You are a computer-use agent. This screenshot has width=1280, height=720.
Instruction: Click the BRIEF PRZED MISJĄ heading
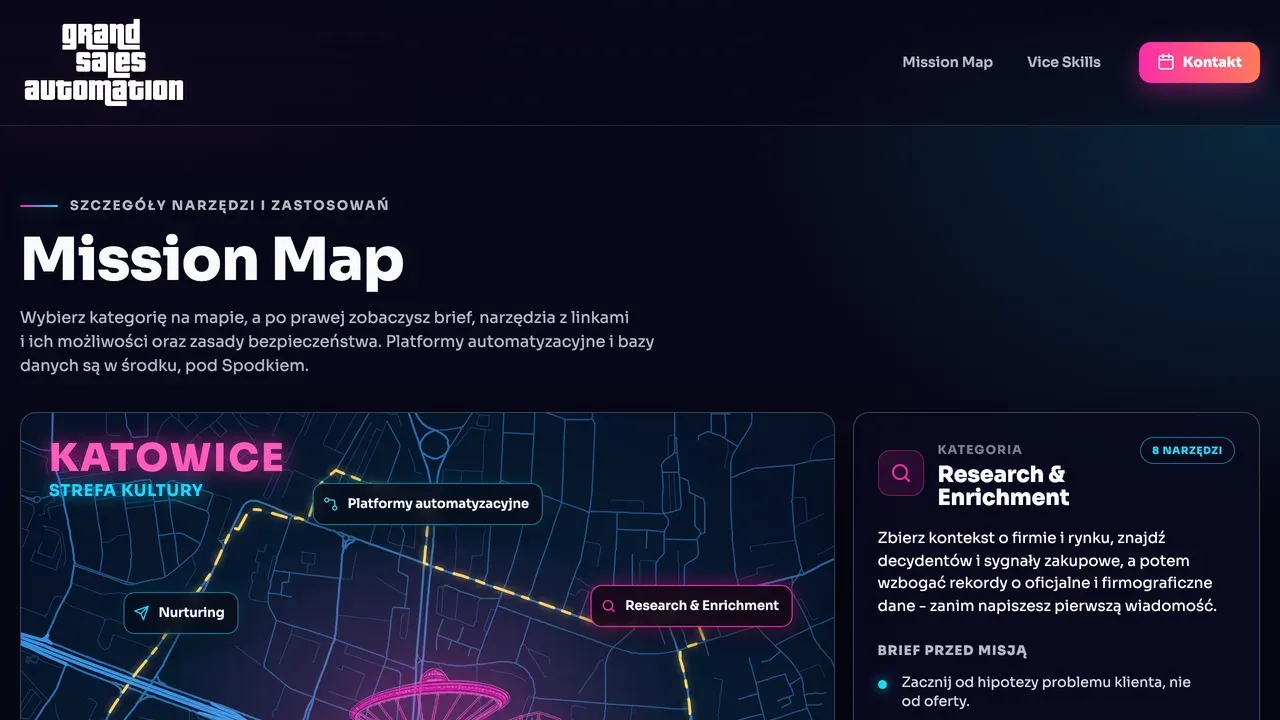tap(952, 650)
